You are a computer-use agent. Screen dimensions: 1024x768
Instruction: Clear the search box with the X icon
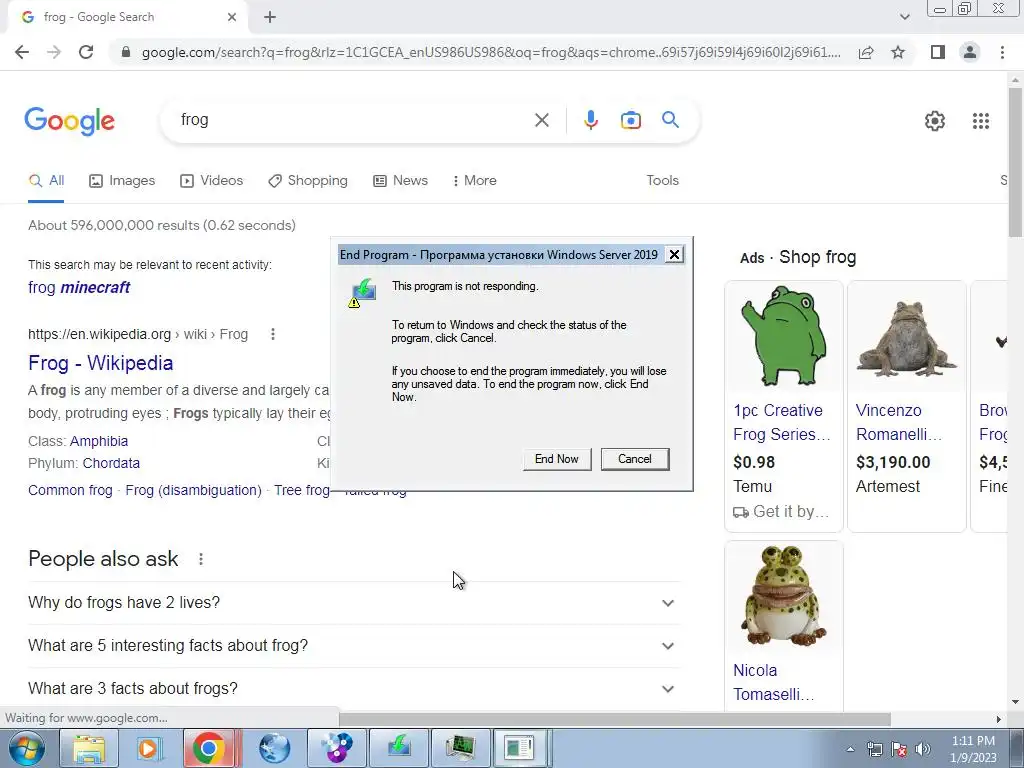[541, 120]
